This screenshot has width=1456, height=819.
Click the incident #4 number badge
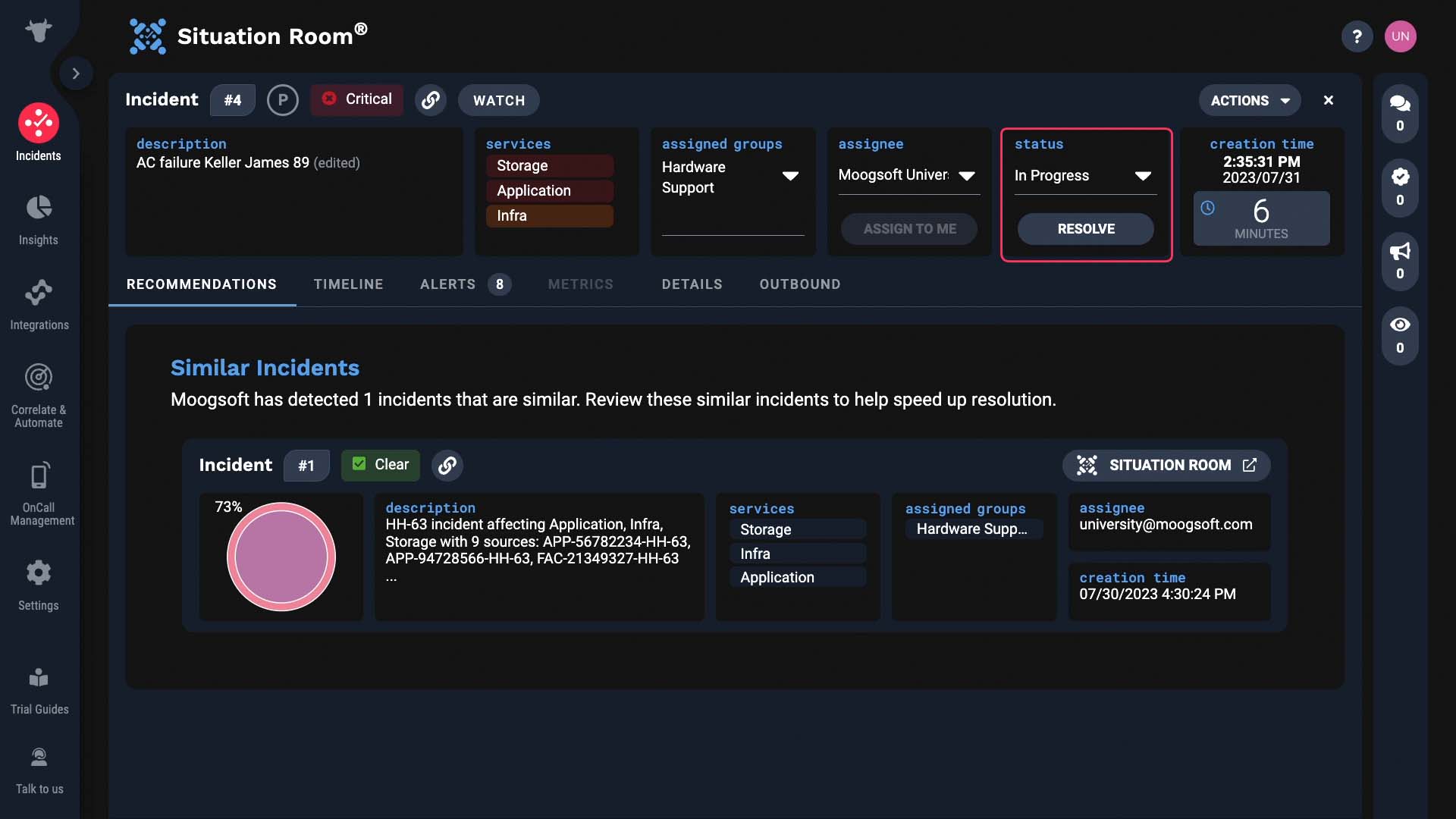(232, 100)
